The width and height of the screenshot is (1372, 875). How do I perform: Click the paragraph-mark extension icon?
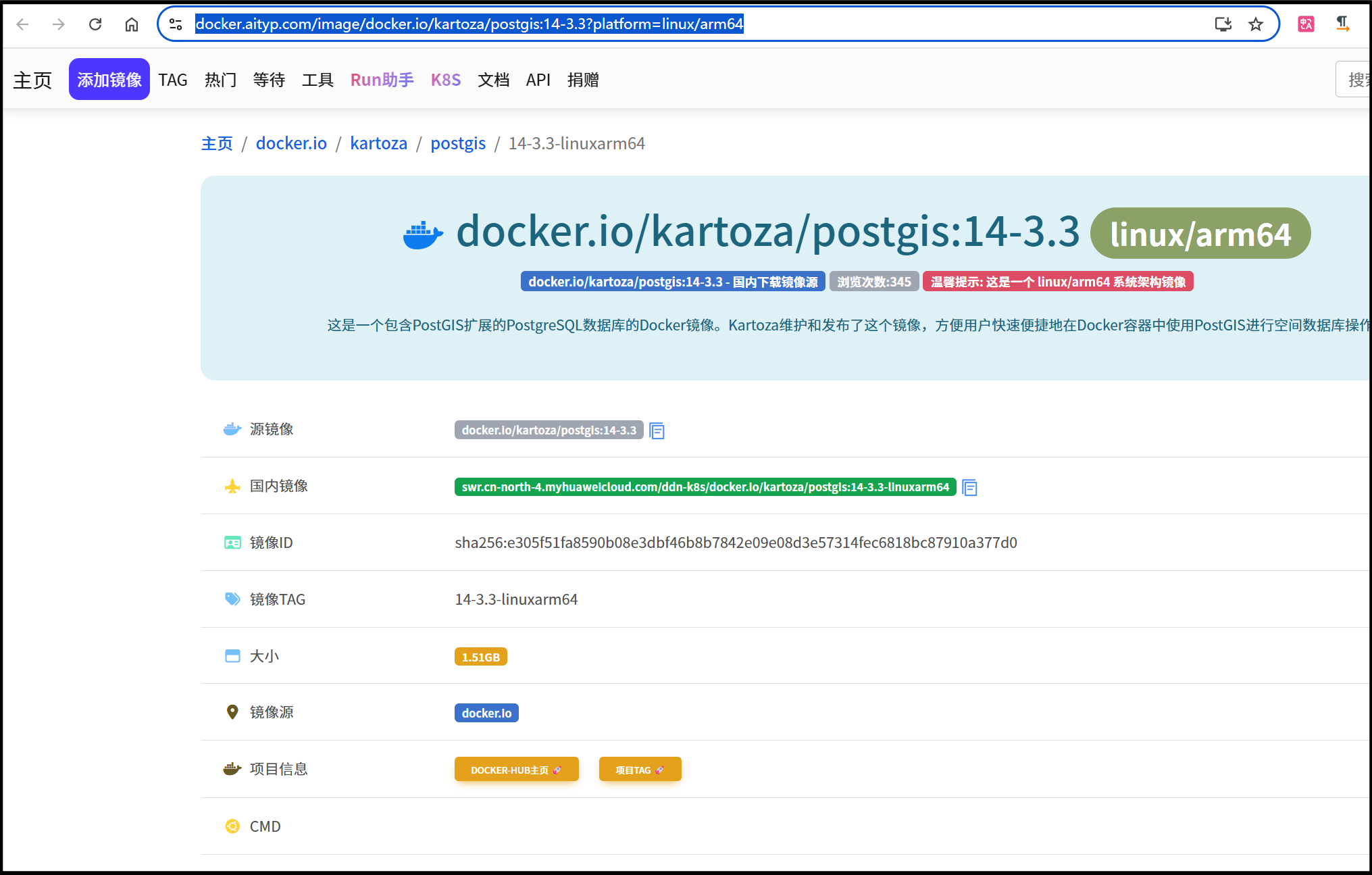1342,24
